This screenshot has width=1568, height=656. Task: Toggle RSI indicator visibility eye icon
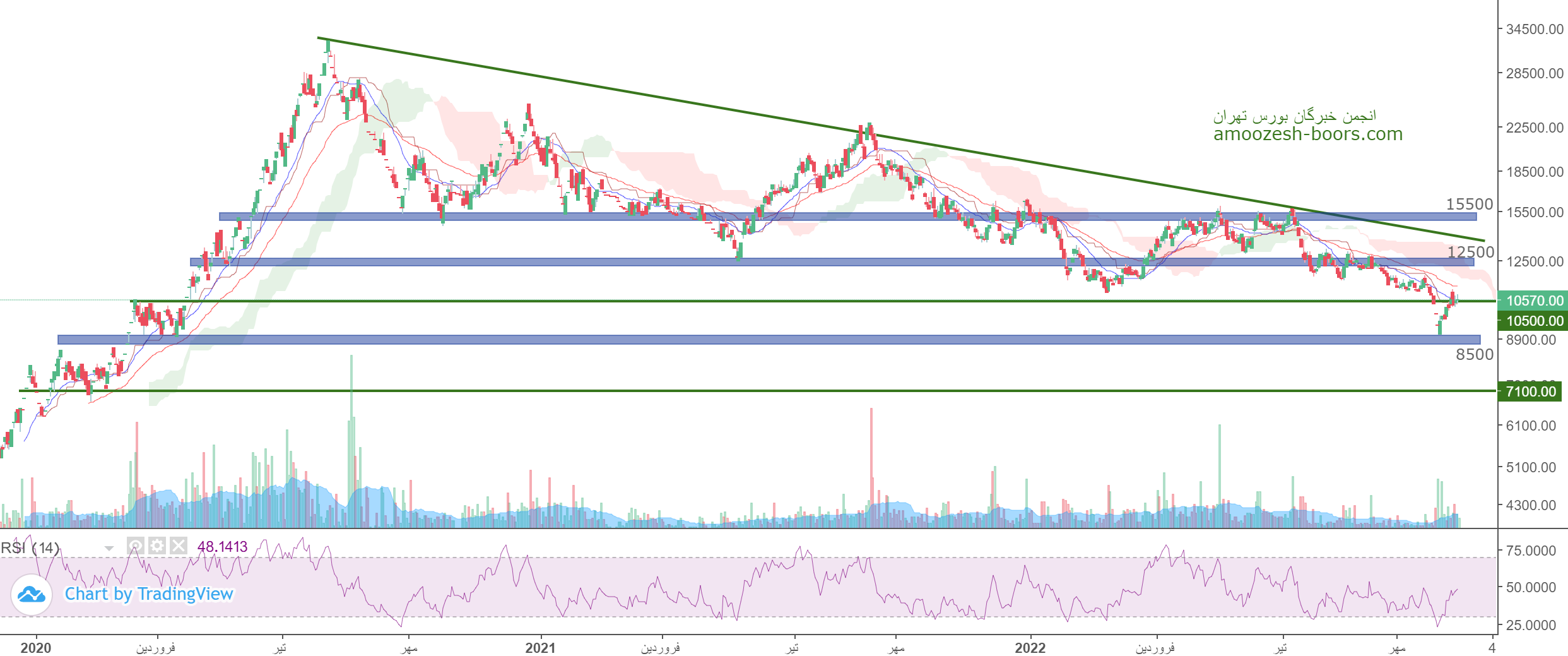pos(136,546)
